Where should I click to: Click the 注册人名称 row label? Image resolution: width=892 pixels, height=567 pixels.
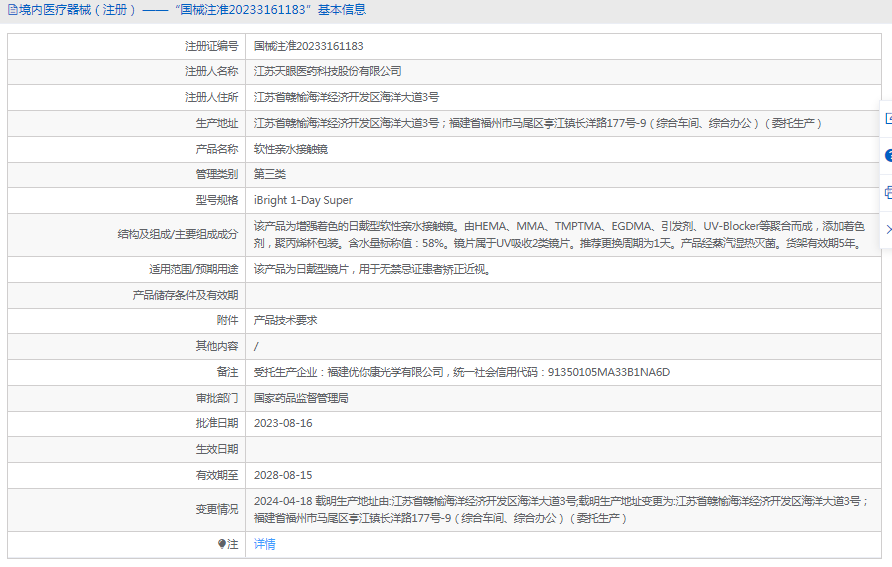pos(212,71)
